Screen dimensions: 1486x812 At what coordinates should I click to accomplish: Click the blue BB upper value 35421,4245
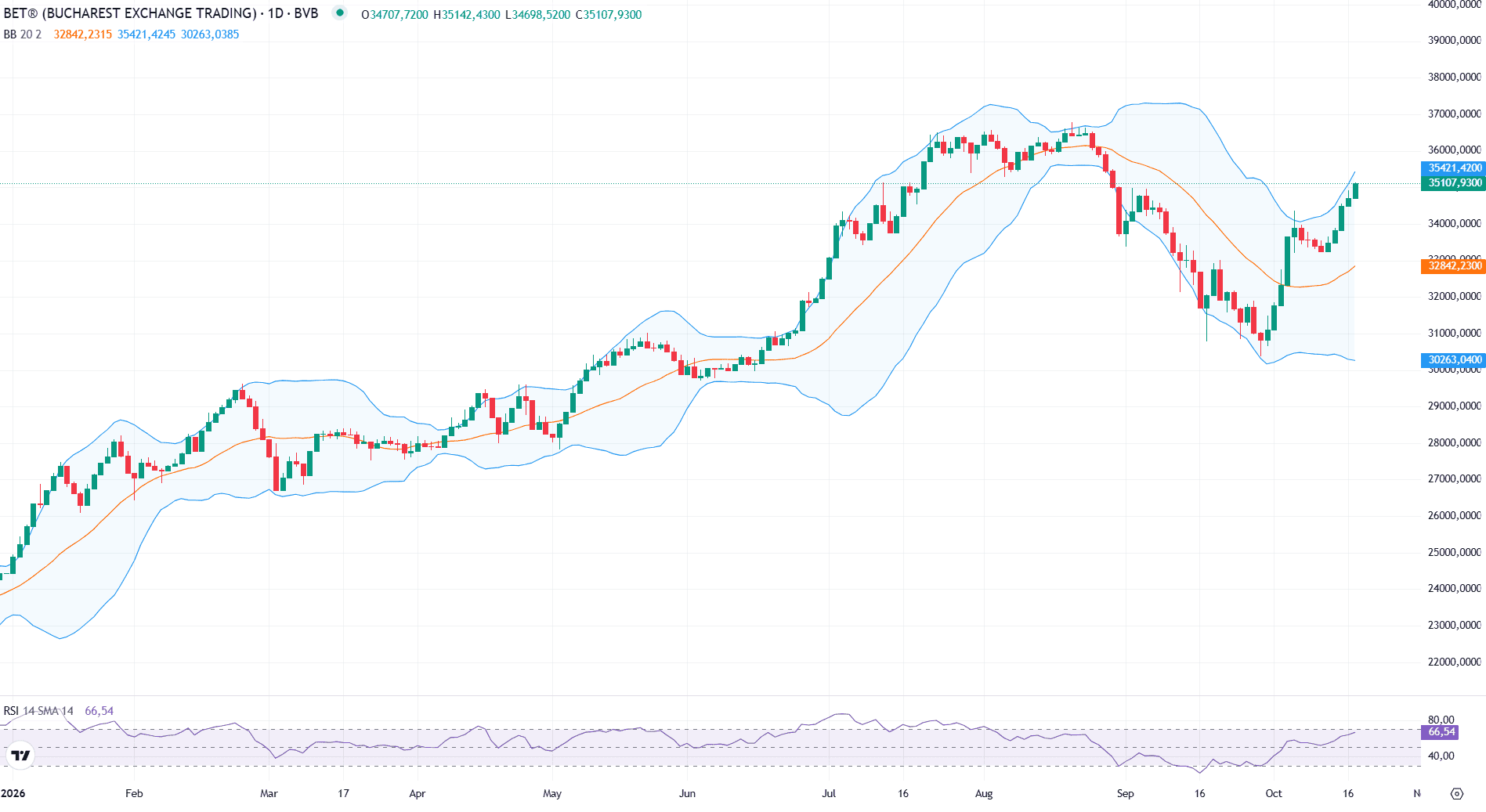(146, 34)
